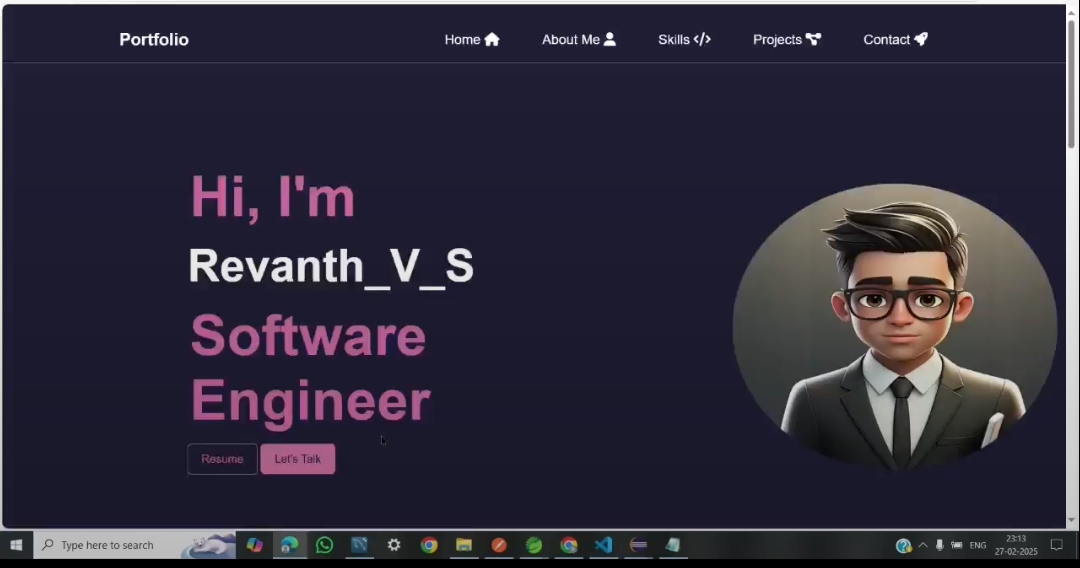Open the Eclipse IDE taskbar icon
Image resolution: width=1080 pixels, height=568 pixels.
638,545
